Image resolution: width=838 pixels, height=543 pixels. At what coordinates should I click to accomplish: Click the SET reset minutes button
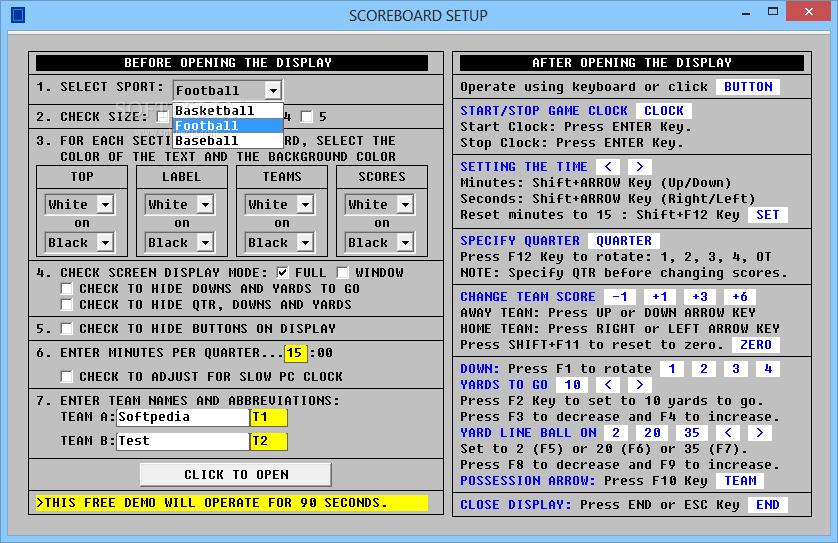click(x=767, y=215)
